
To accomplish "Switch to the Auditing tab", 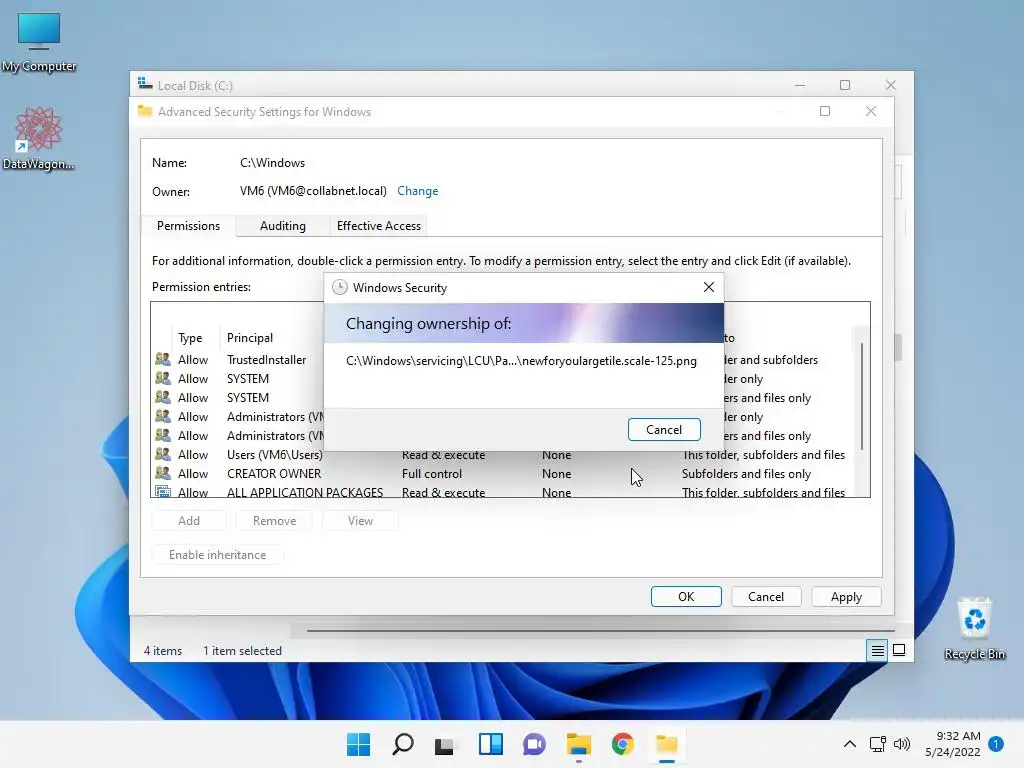I will [282, 226].
